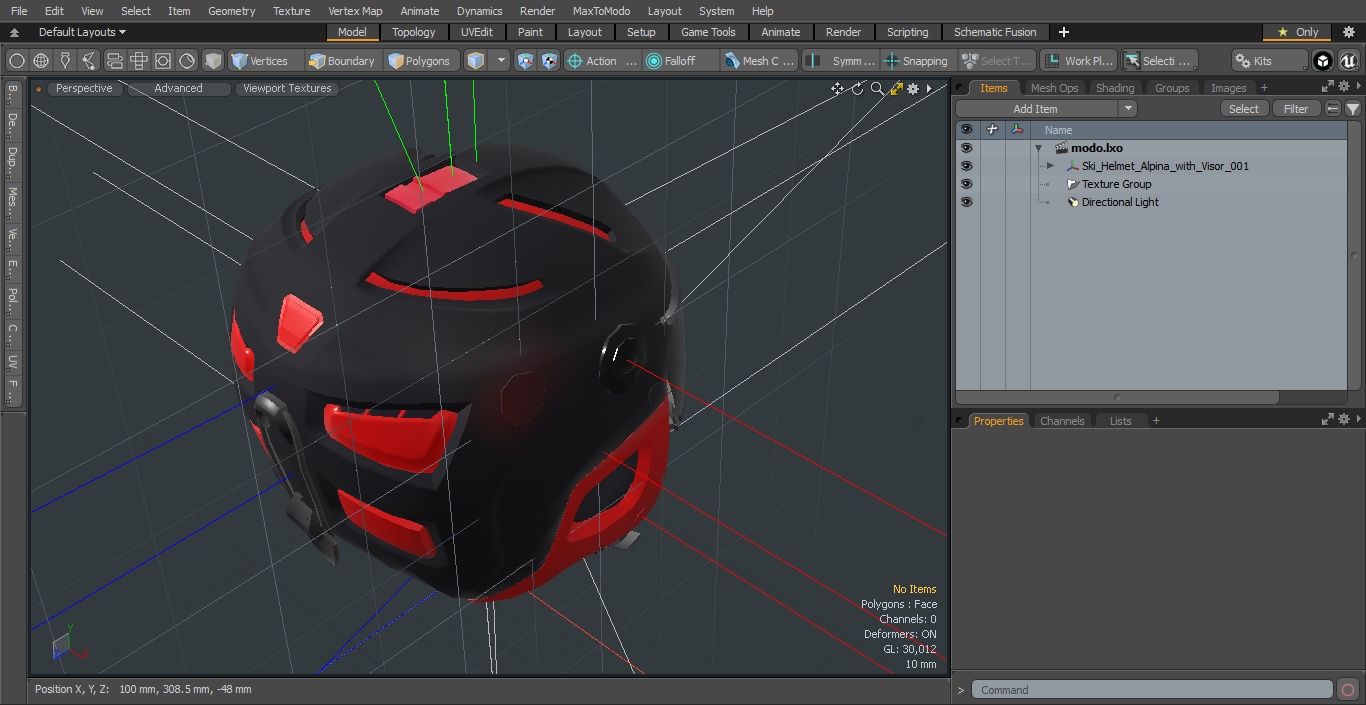The image size is (1366, 705).
Task: Click into the Command input field
Action: 1152,690
